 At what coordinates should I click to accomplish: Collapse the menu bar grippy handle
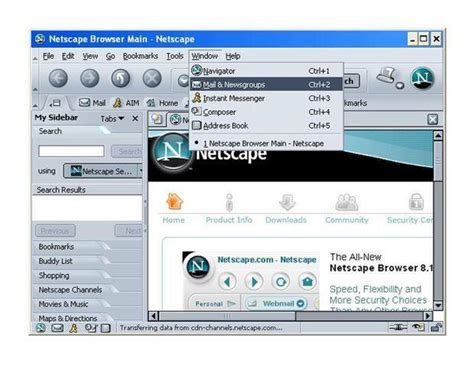35,58
